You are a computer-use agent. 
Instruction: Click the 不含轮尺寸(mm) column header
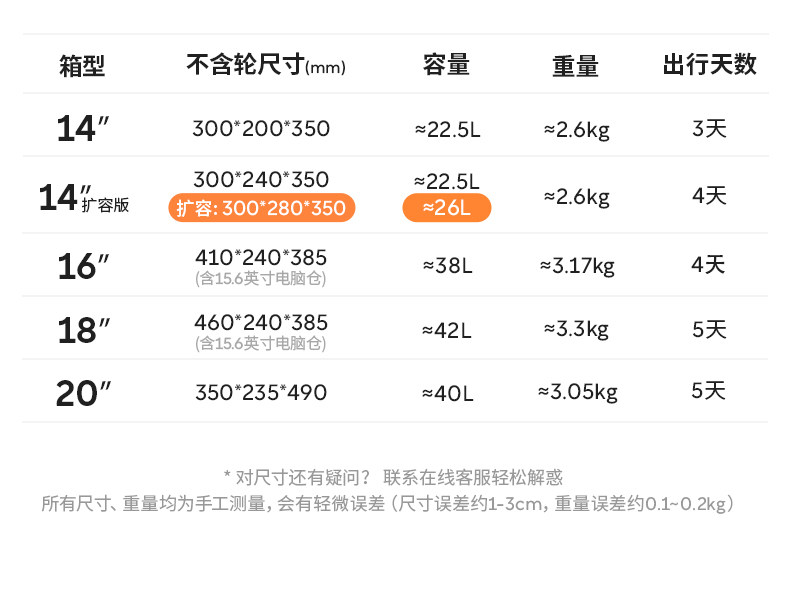point(265,66)
